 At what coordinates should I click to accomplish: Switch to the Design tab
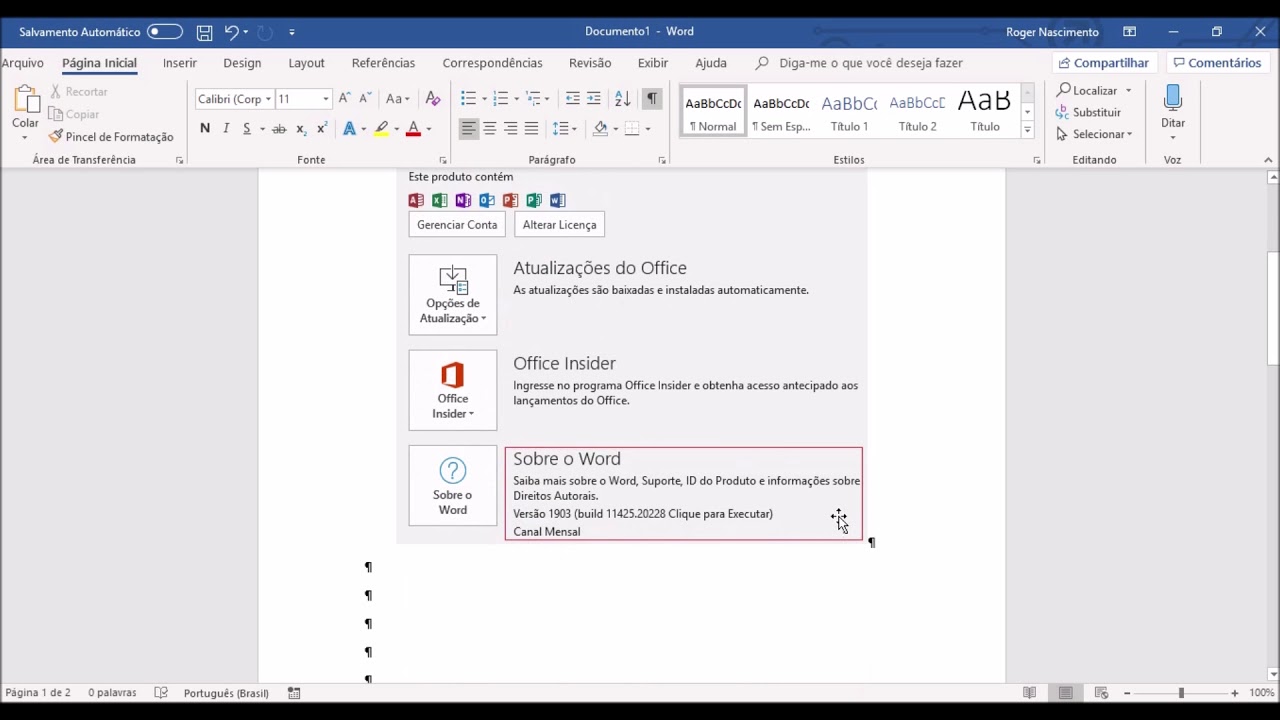(x=242, y=63)
